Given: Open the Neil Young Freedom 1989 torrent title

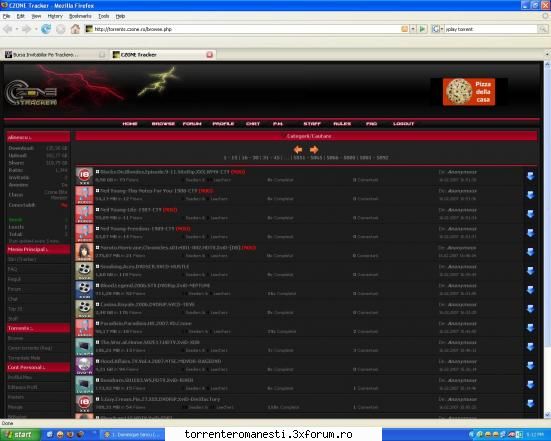Looking at the screenshot, I should (x=137, y=229).
